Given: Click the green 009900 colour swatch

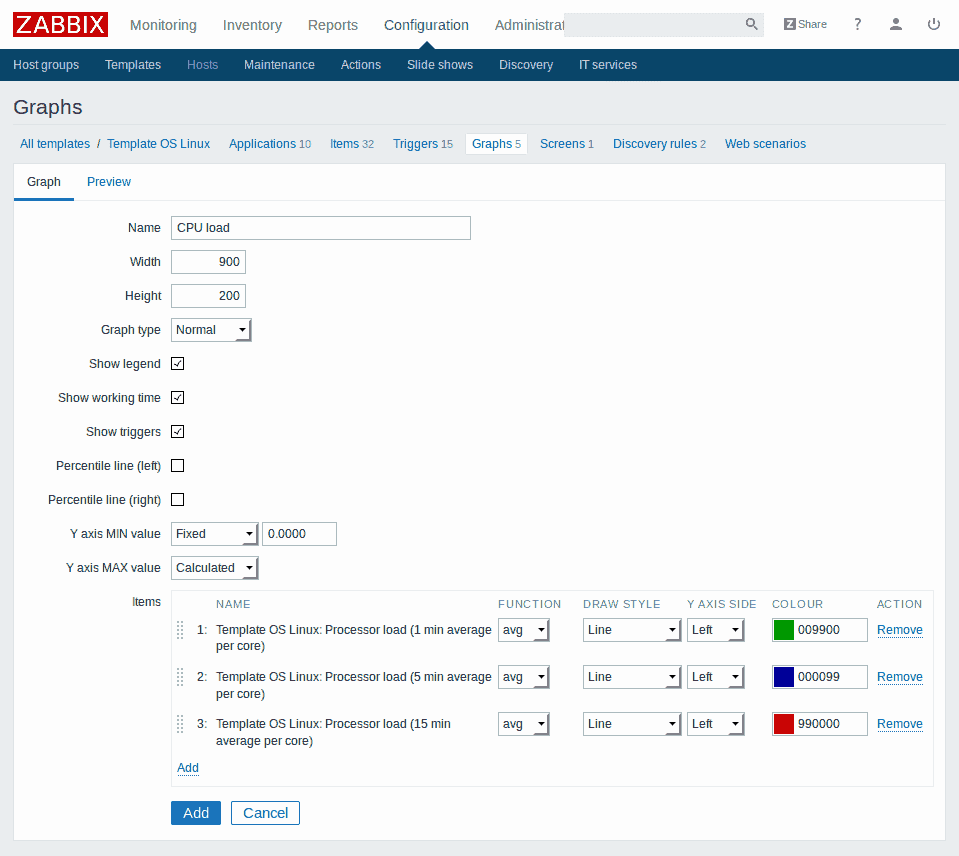Looking at the screenshot, I should pyautogui.click(x=784, y=630).
